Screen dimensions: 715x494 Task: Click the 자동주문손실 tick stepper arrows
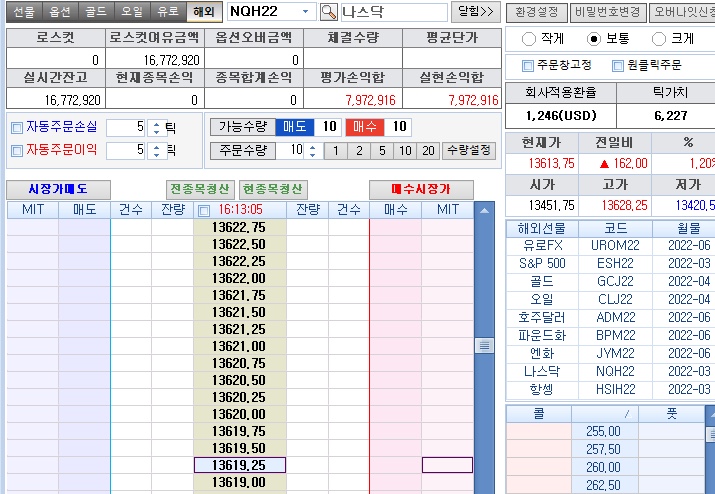[155, 128]
